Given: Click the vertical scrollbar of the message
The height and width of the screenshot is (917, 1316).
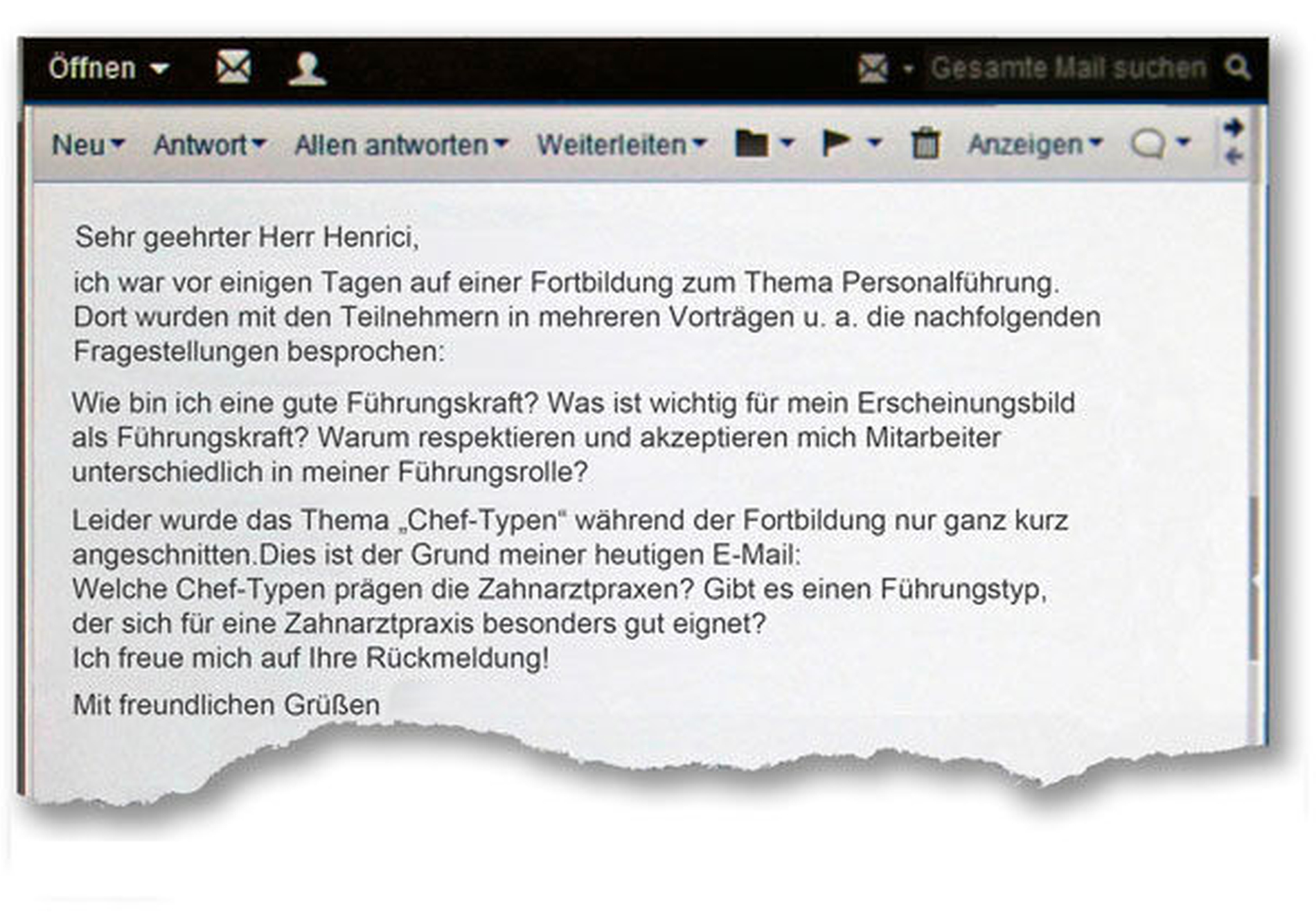Looking at the screenshot, I should pyautogui.click(x=1253, y=578).
